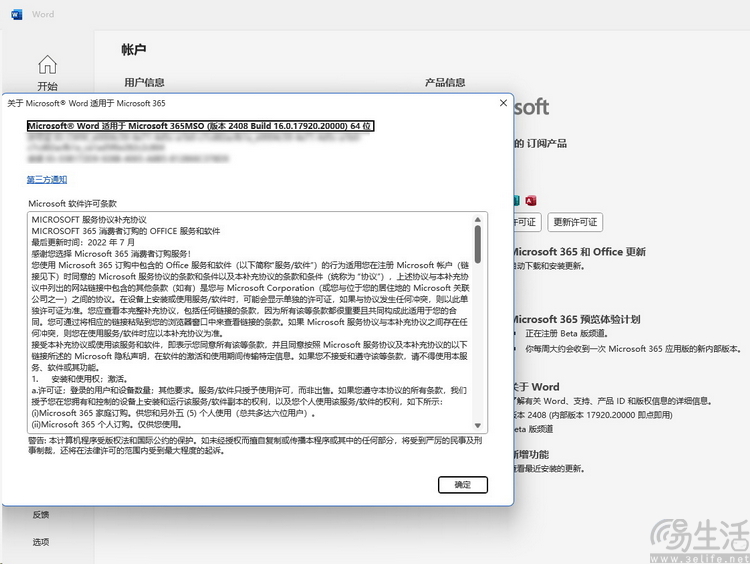
Task: Click the 新增功能 heading
Action: [x=531, y=454]
